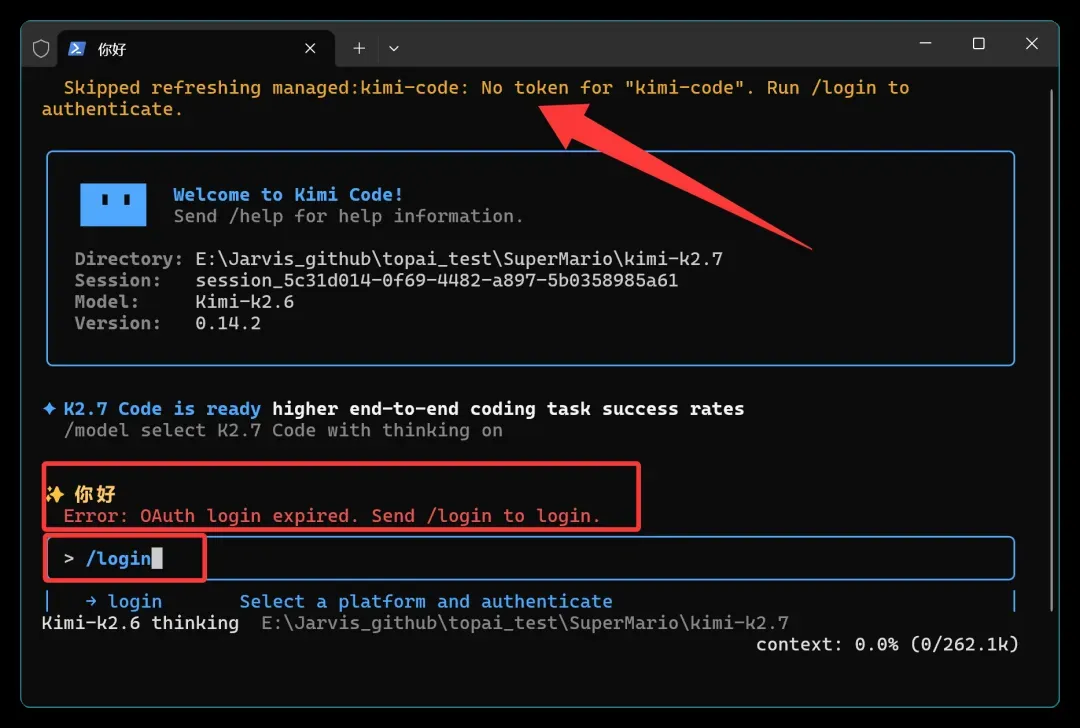
Task: Click the status bar directory path
Action: [525, 623]
